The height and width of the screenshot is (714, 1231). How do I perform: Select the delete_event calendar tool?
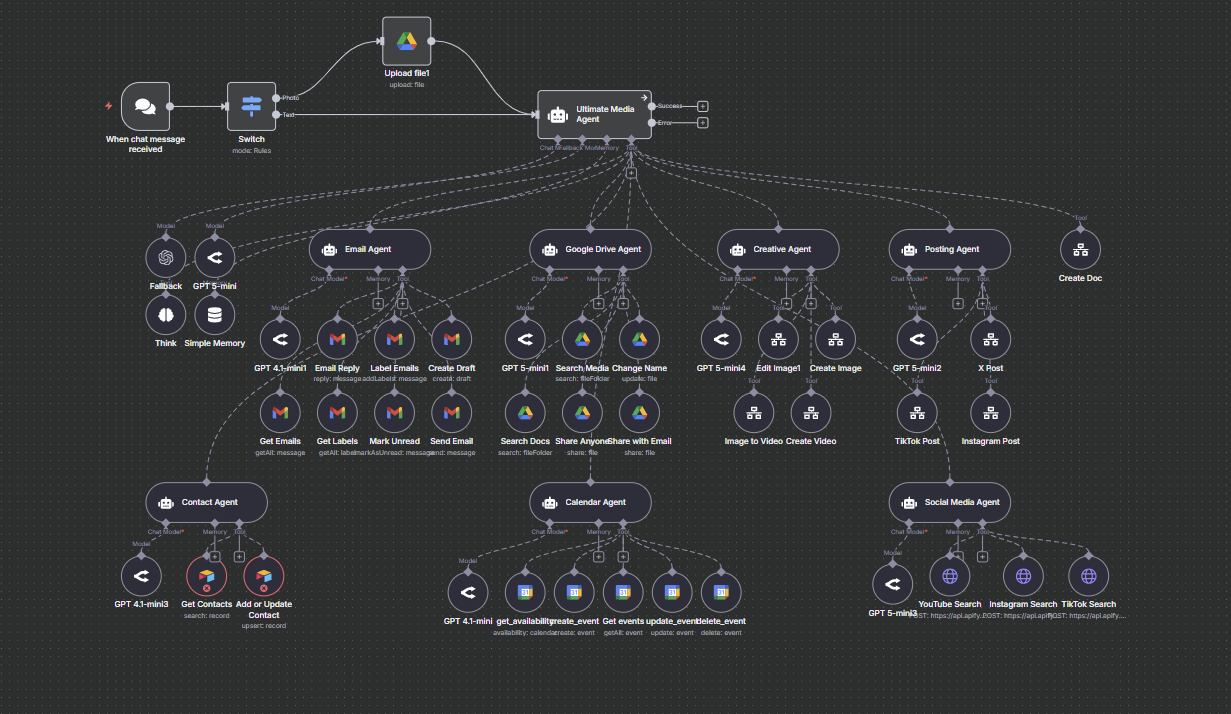720,592
